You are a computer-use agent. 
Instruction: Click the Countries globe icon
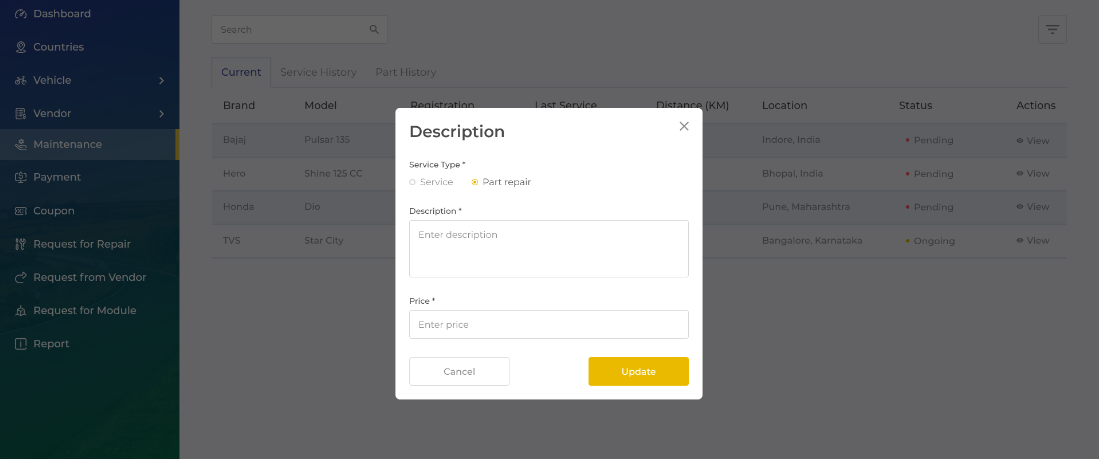21,47
